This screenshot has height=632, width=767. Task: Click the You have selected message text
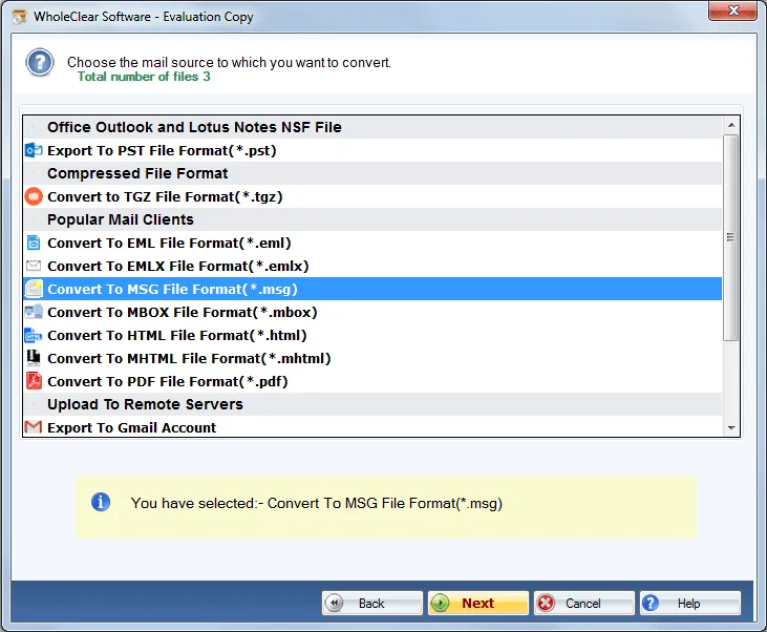coord(316,503)
